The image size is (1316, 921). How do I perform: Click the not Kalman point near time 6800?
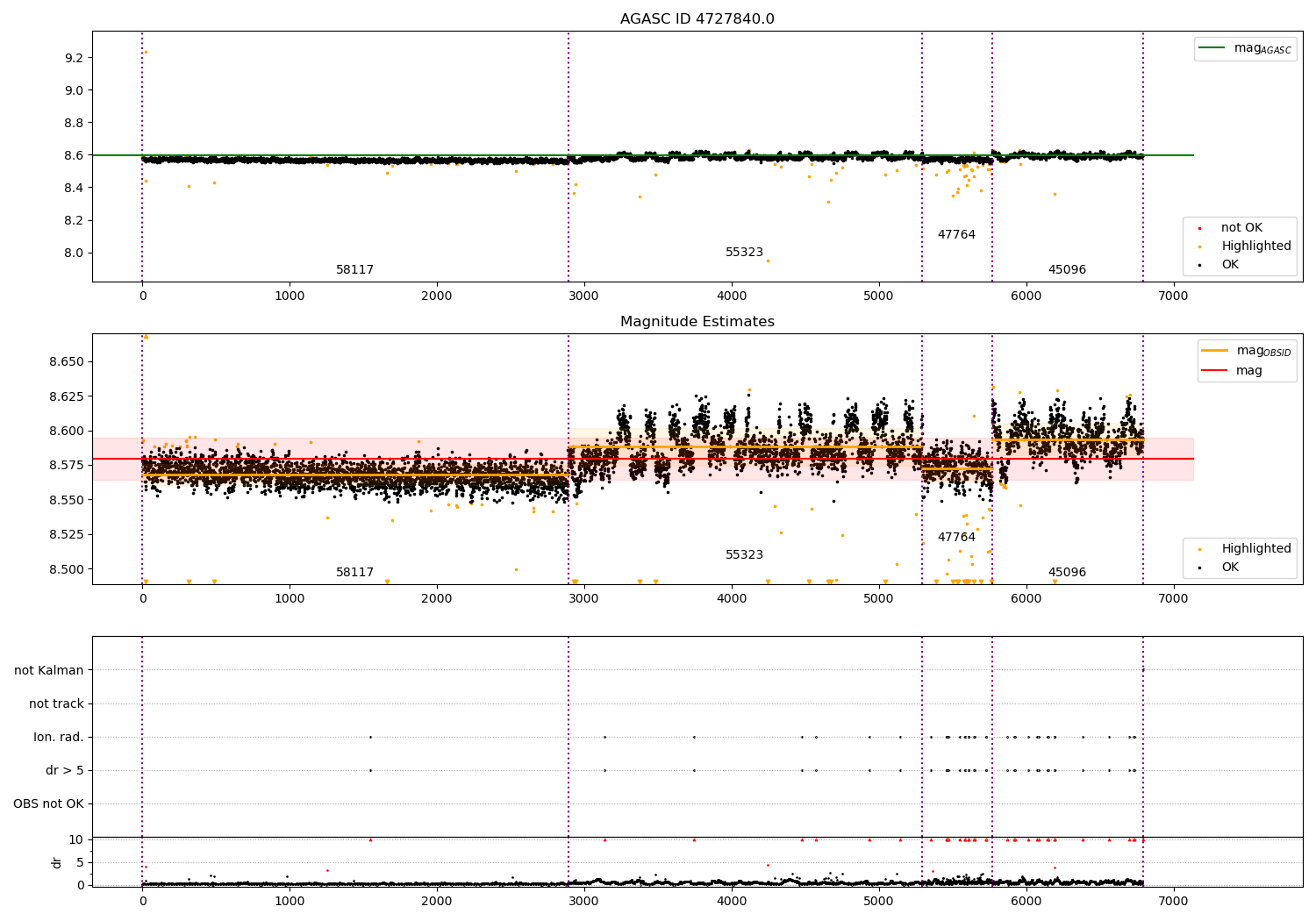tap(1142, 670)
